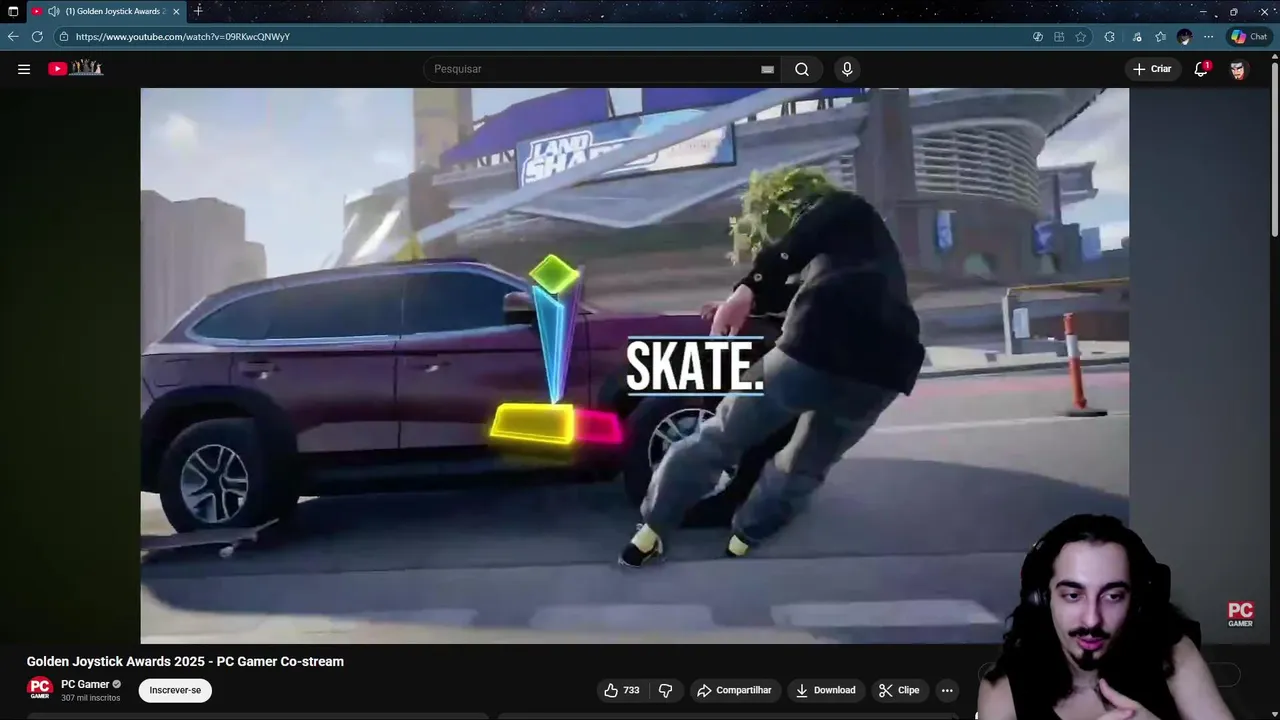Click the video player showing SKATE.
Viewport: 1280px width, 720px height.
point(634,365)
